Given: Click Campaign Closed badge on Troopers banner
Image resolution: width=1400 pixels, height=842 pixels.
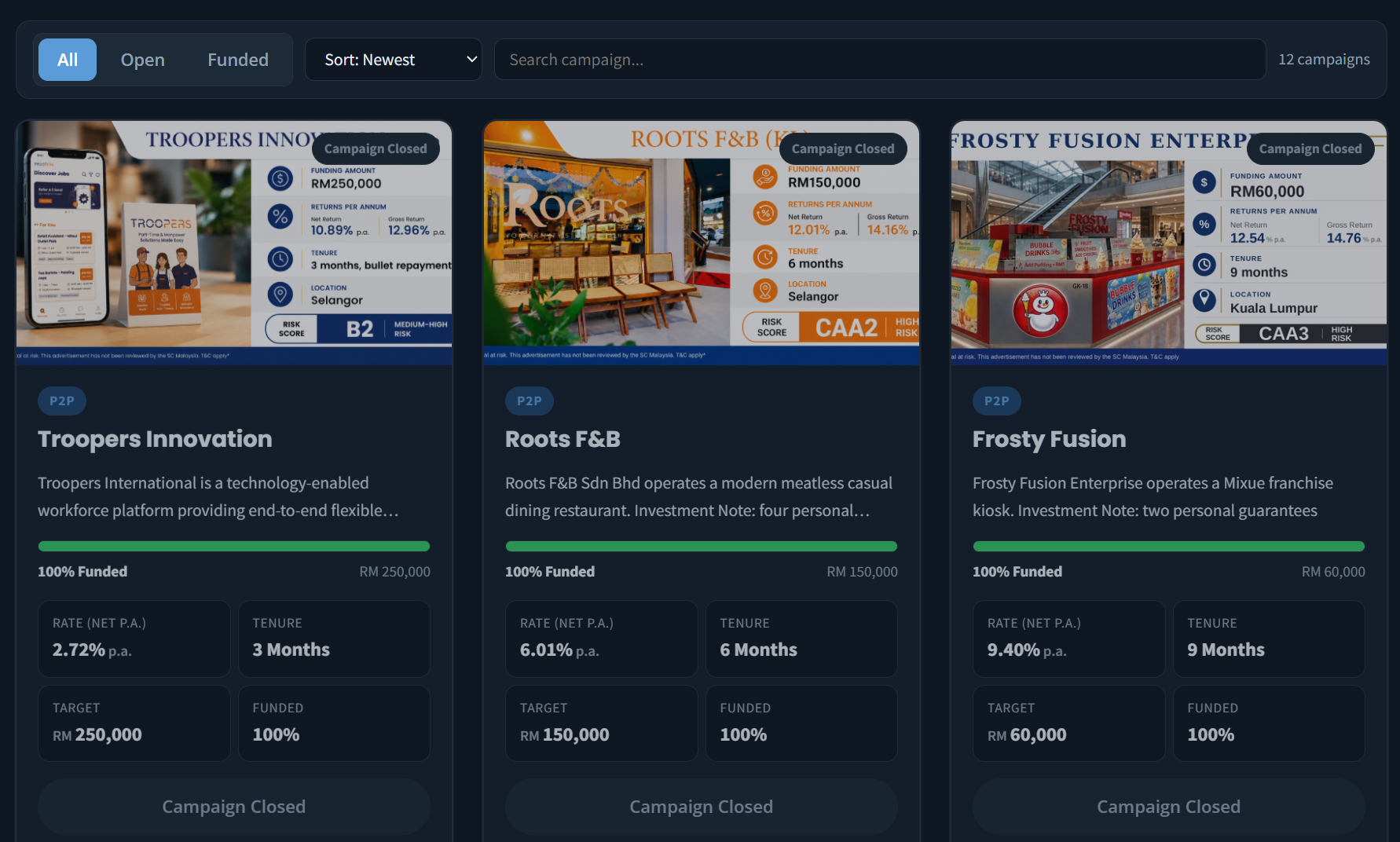Looking at the screenshot, I should tap(376, 148).
